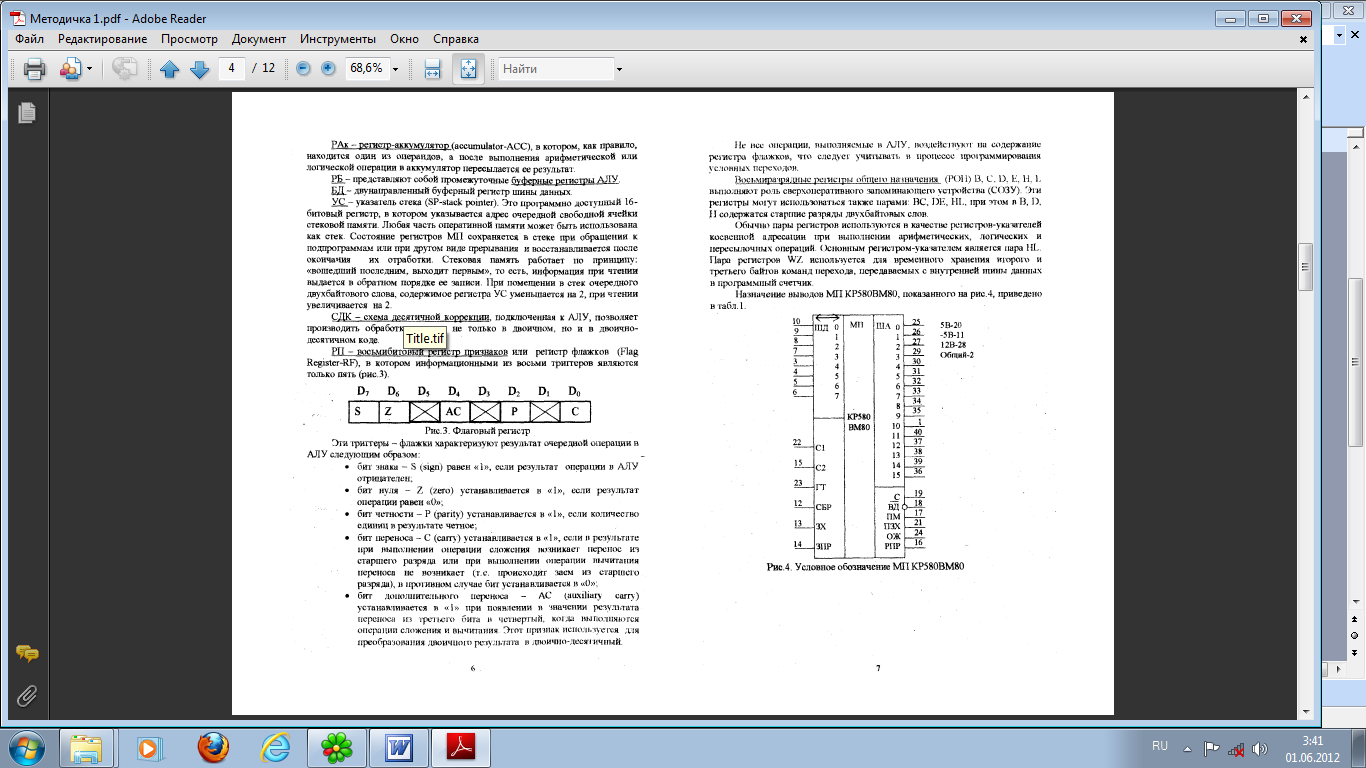Click the AC cell in flag register

[453, 411]
